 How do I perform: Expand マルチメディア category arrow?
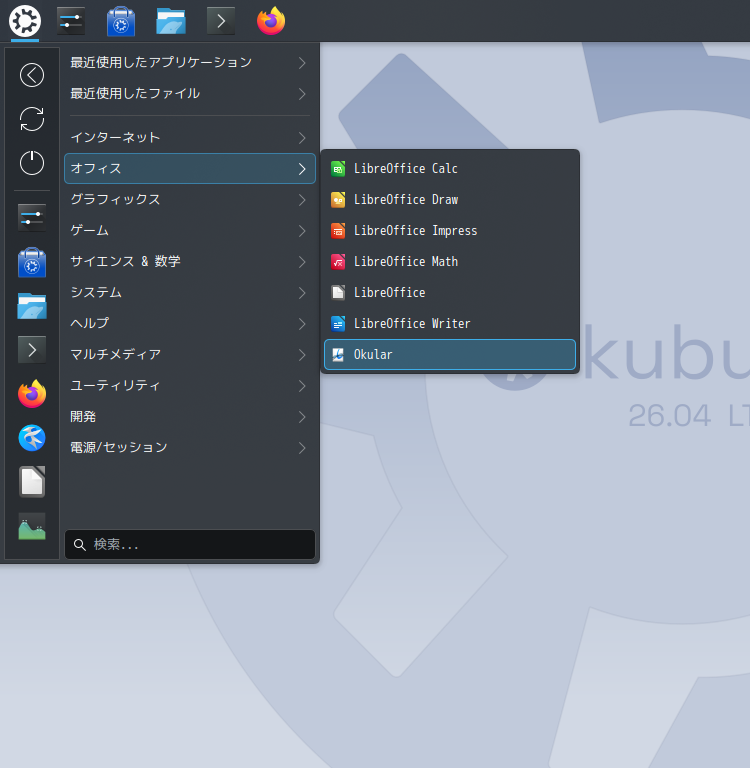302,355
